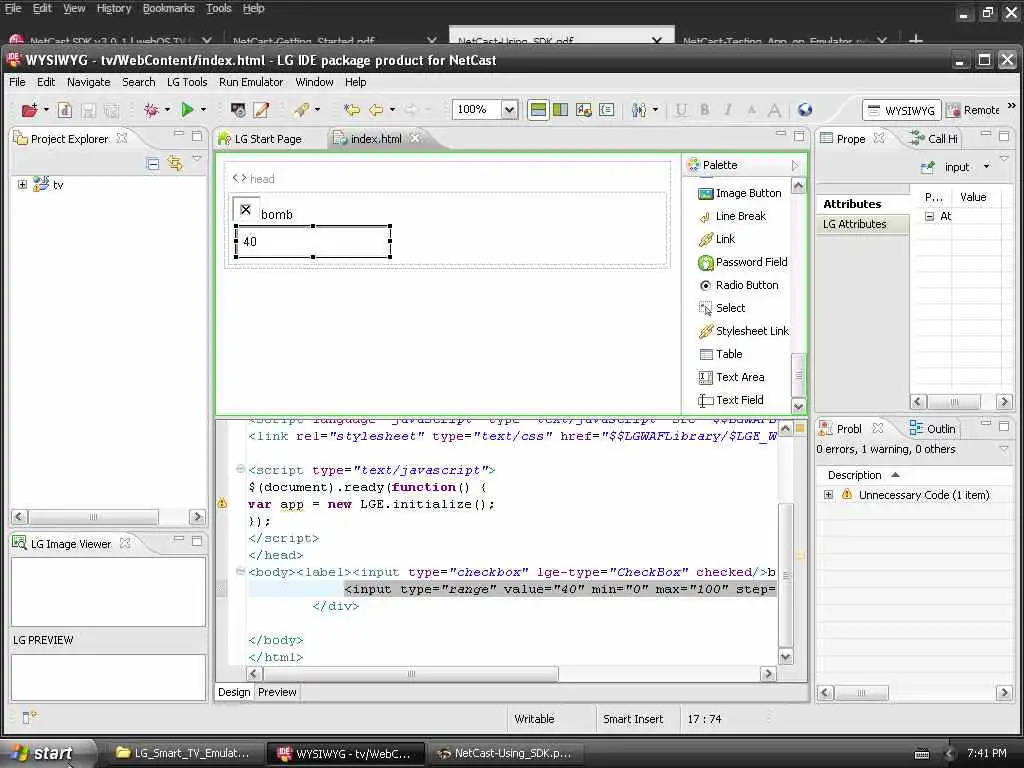The height and width of the screenshot is (768, 1024).
Task: Select design-only view icon
Action: tap(584, 110)
